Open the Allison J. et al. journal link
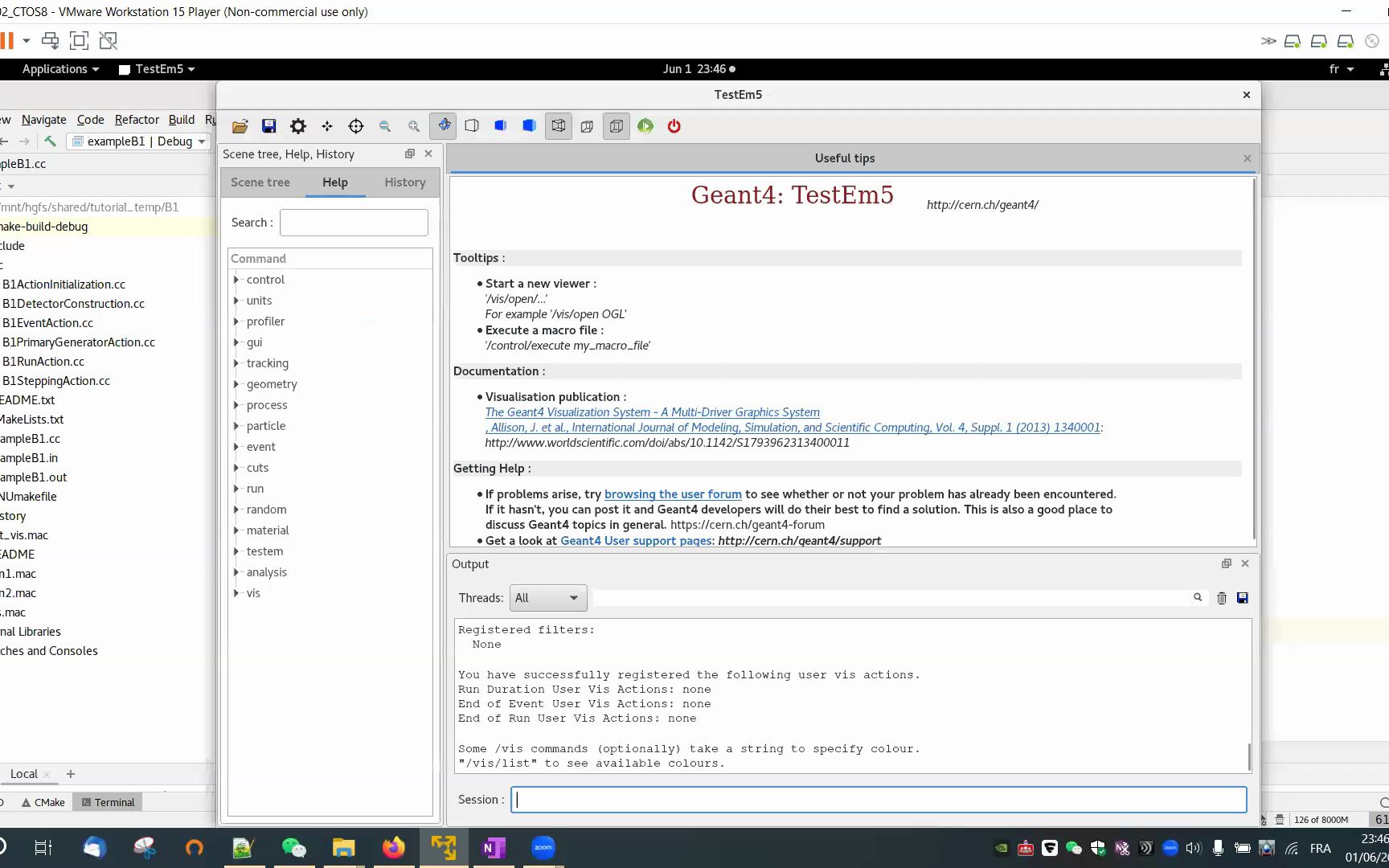1389x868 pixels. (x=793, y=428)
